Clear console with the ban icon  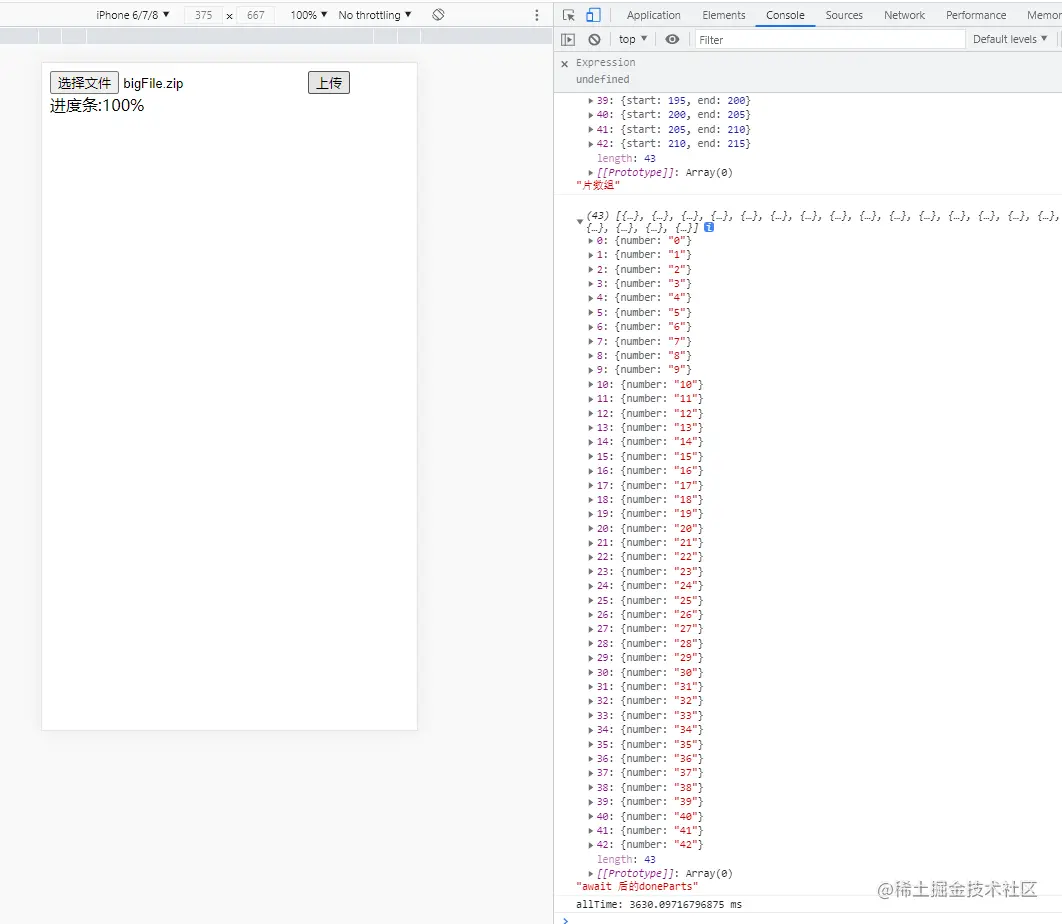tap(594, 39)
